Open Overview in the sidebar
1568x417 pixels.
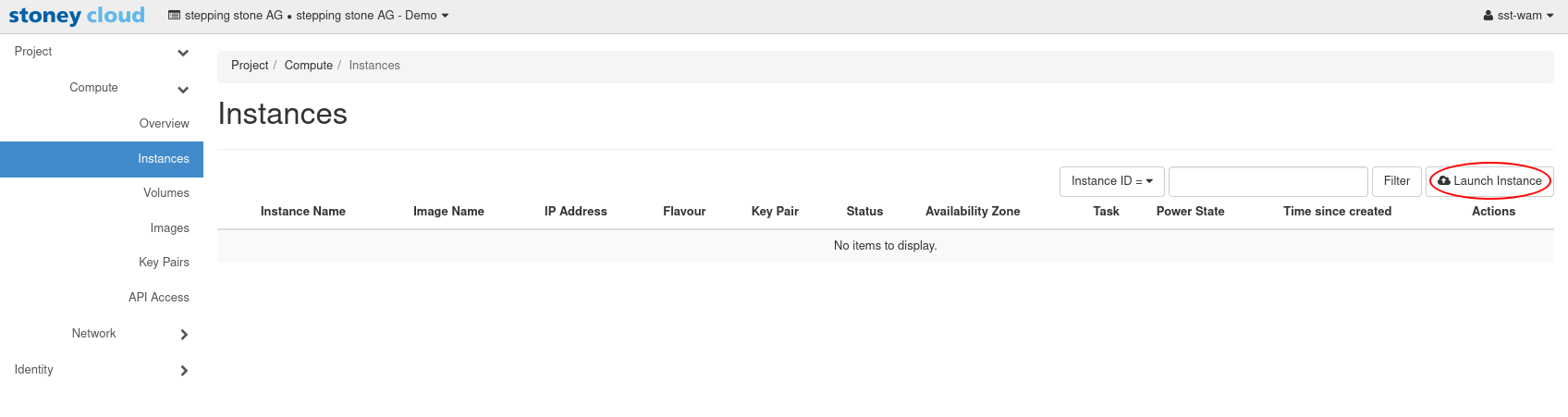coord(164,124)
